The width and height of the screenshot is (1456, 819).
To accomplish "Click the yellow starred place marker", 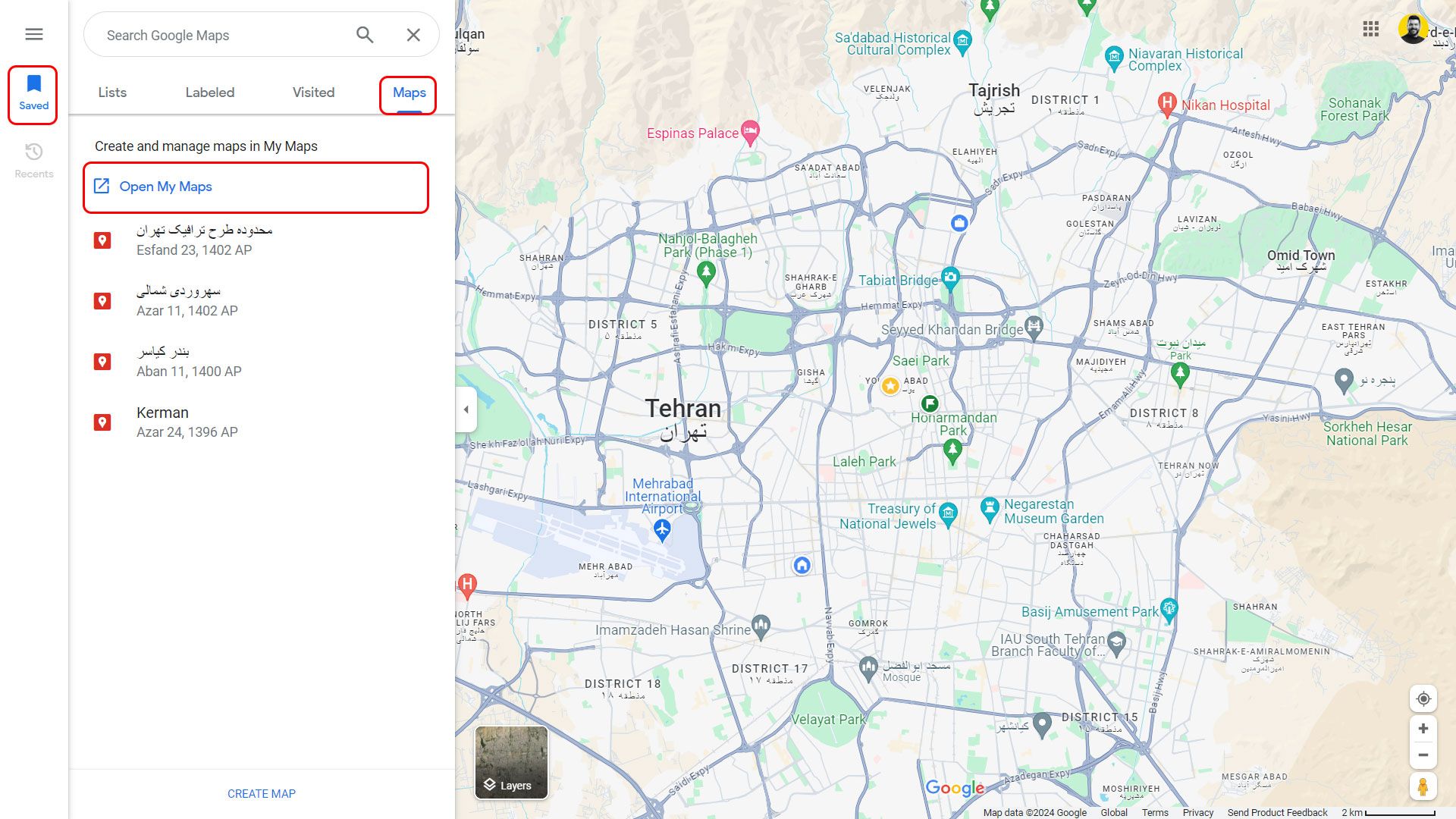I will [890, 386].
